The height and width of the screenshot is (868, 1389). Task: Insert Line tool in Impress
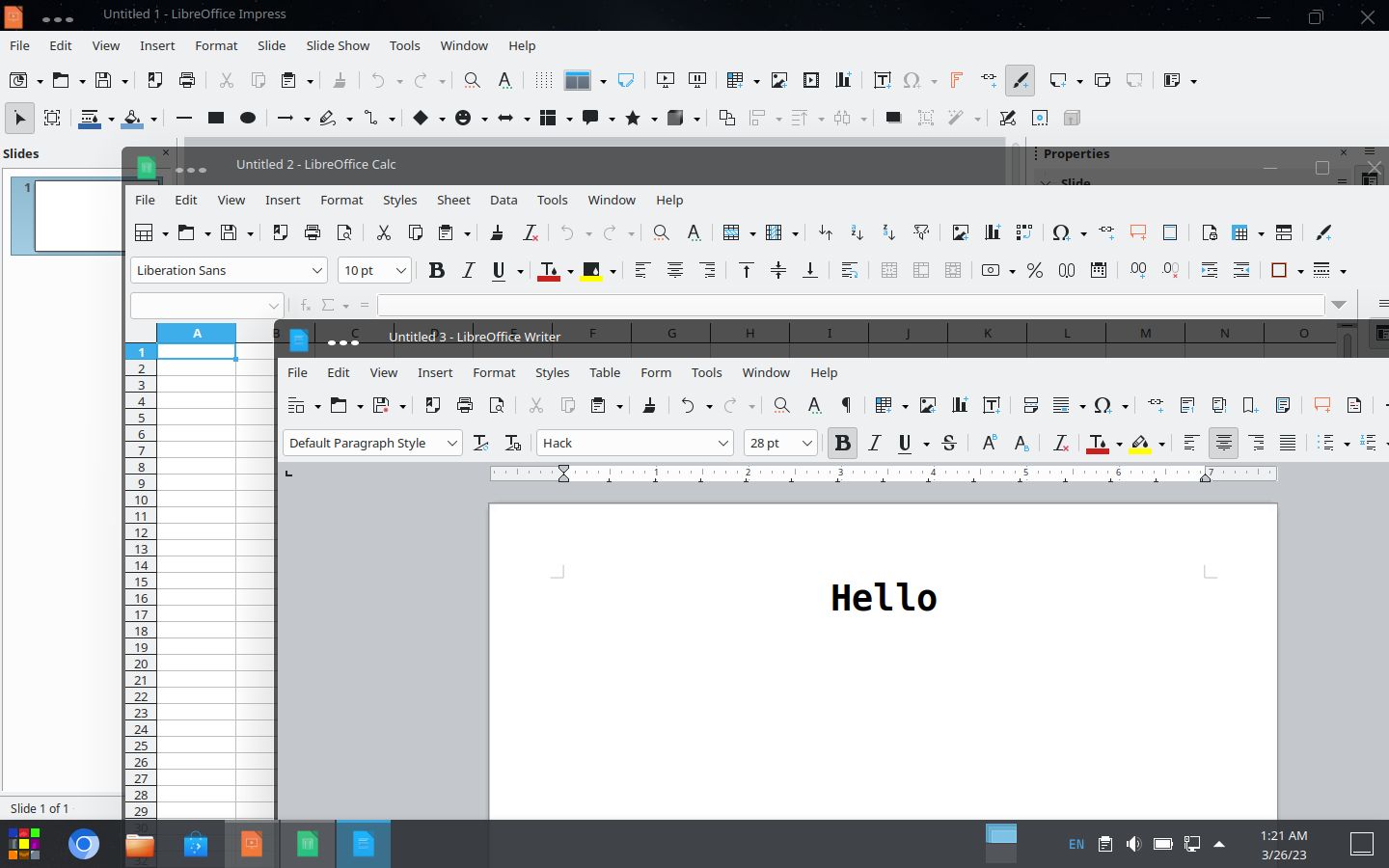(x=184, y=118)
